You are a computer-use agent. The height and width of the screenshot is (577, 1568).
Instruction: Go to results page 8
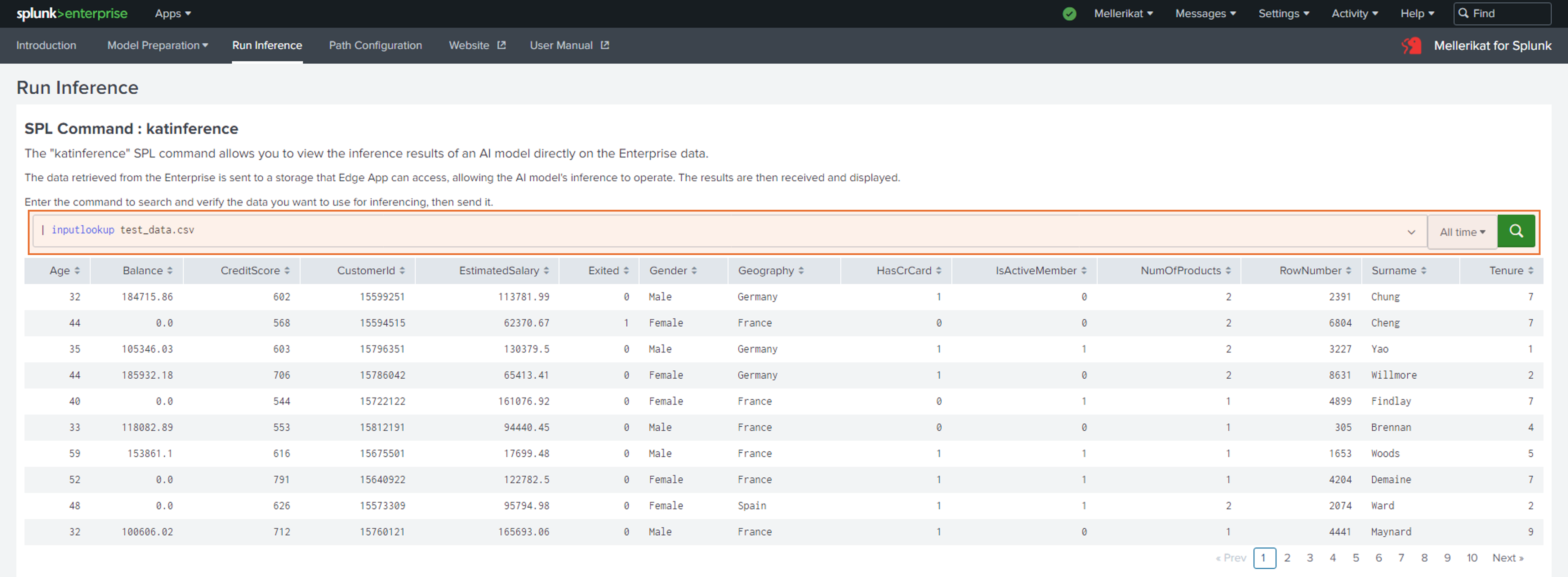[x=1424, y=557]
